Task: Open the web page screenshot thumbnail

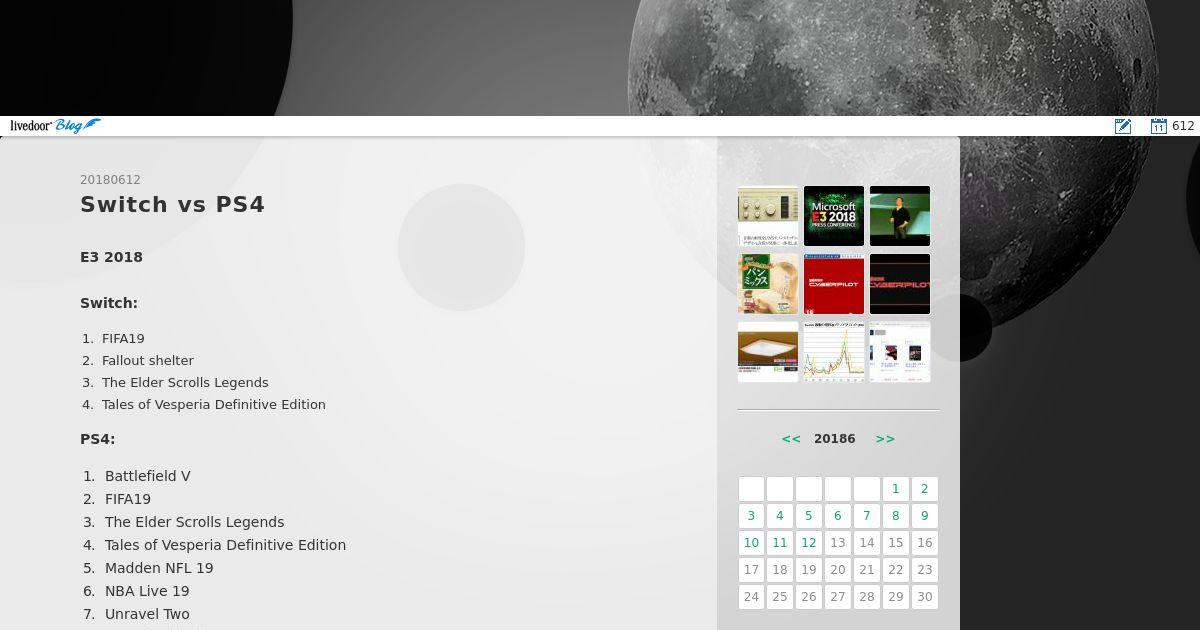Action: (x=900, y=352)
